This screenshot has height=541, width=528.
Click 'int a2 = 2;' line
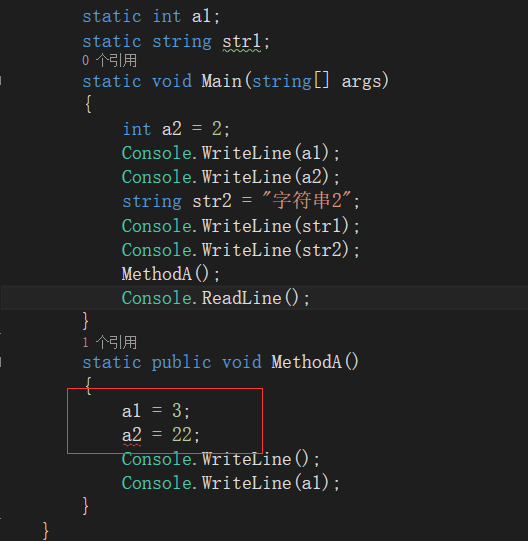pos(176,129)
